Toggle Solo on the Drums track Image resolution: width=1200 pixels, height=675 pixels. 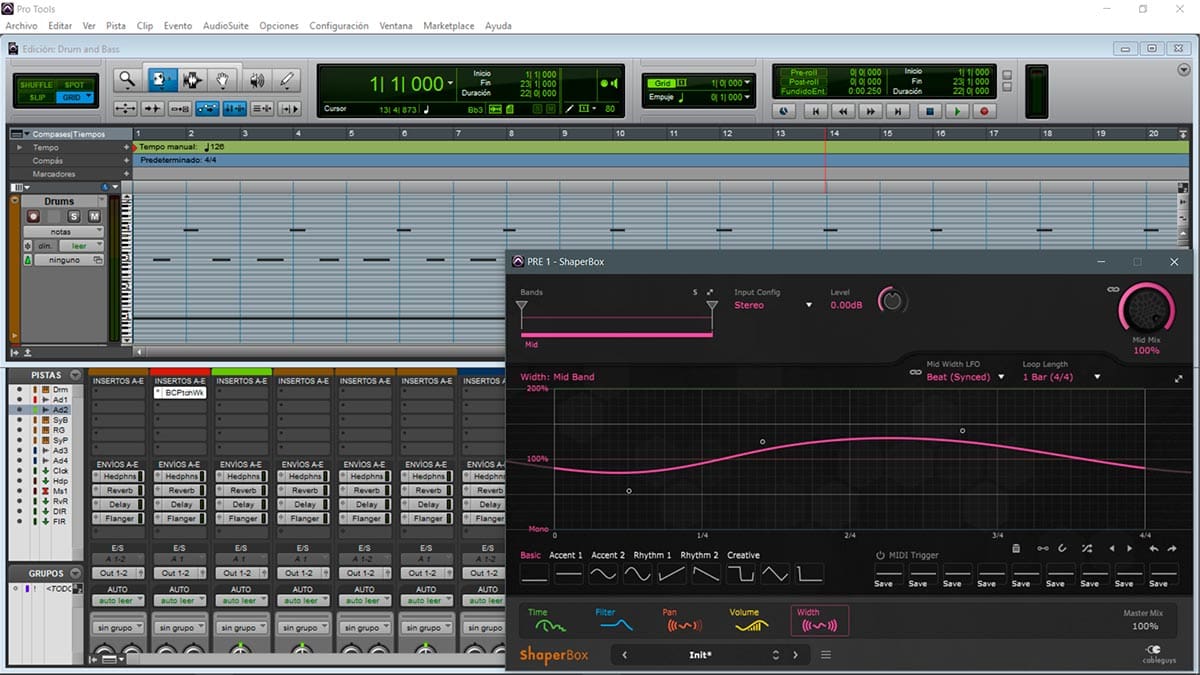[73, 216]
